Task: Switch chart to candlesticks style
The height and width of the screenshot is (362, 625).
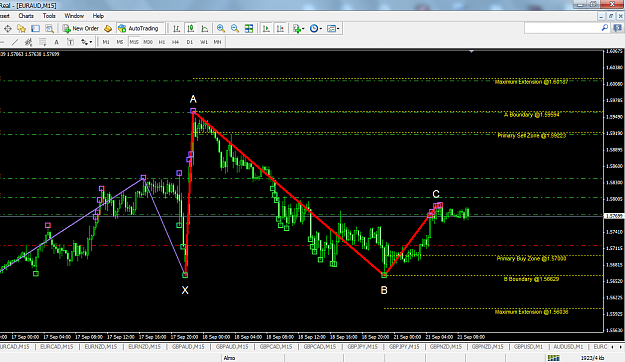Action: click(191, 29)
